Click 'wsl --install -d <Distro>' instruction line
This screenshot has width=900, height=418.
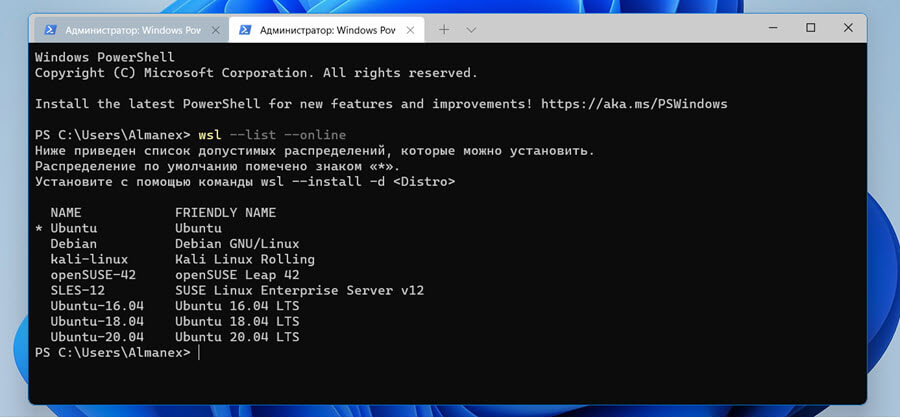[245, 182]
